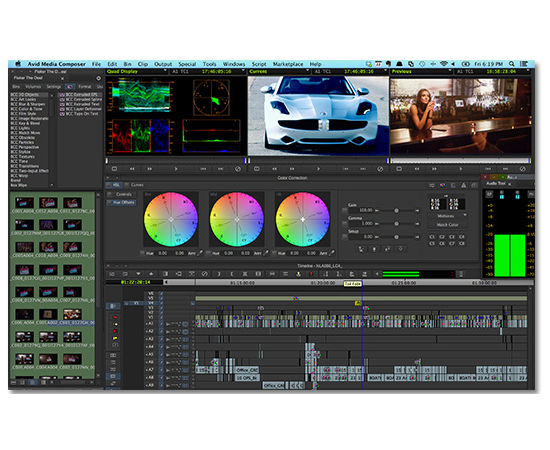This screenshot has width=550, height=450.
Task: Click the Mark Out bracket icon in timeline toolbar
Action: click(x=232, y=274)
